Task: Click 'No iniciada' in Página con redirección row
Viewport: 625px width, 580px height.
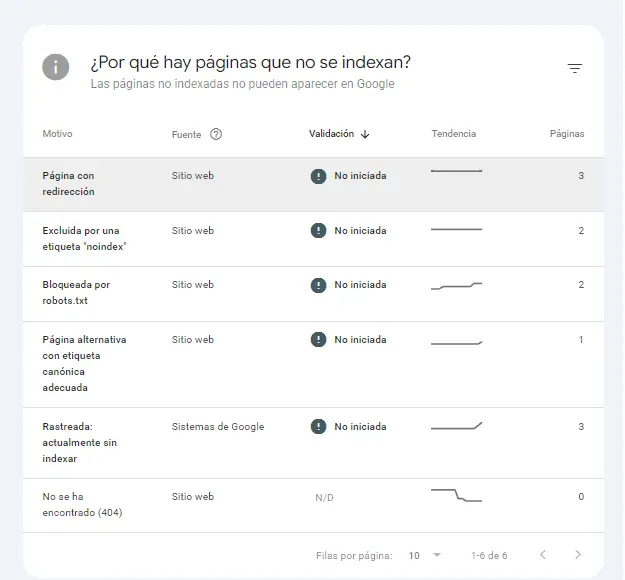Action: [360, 176]
